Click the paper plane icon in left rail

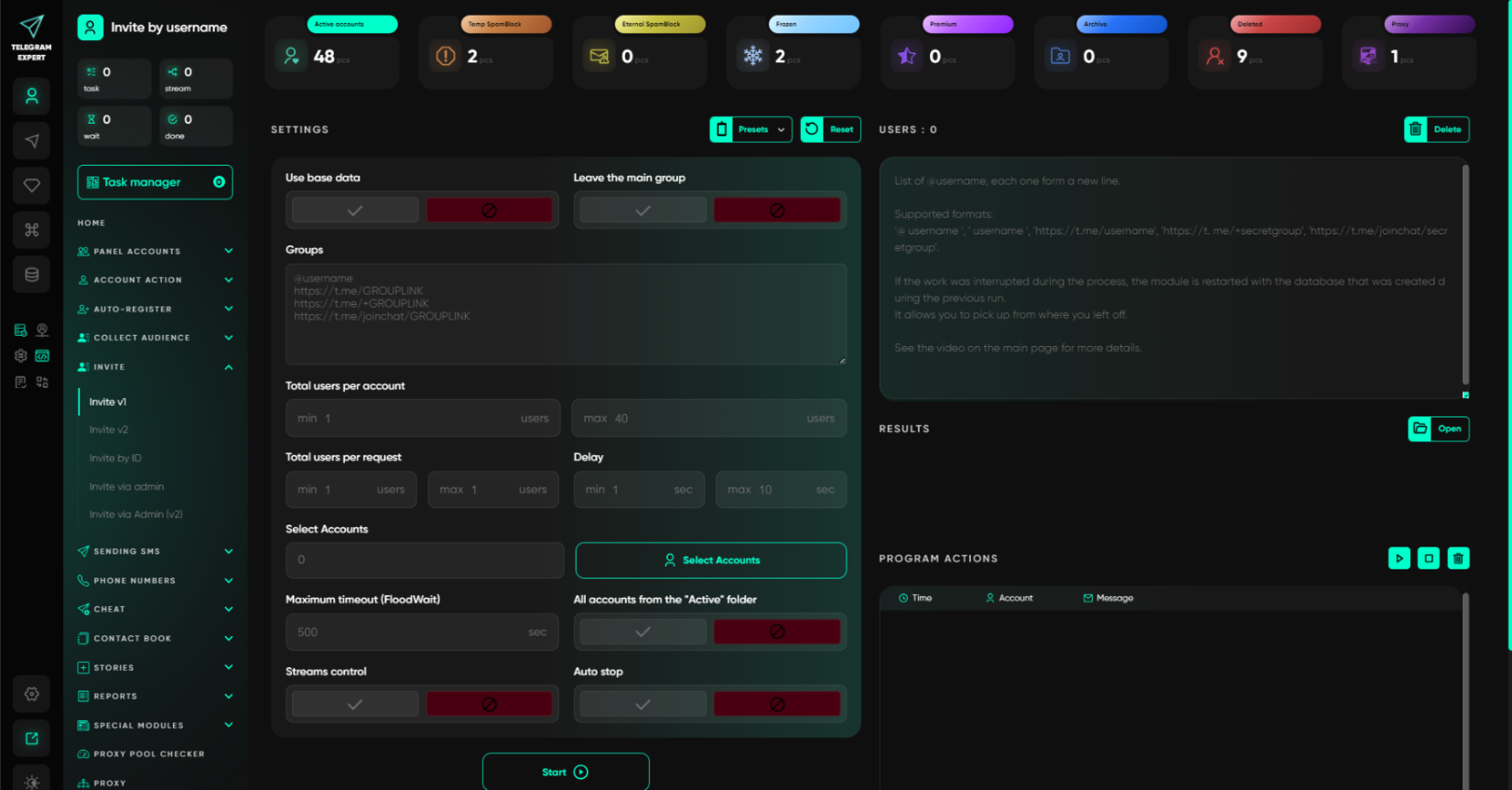tap(31, 140)
